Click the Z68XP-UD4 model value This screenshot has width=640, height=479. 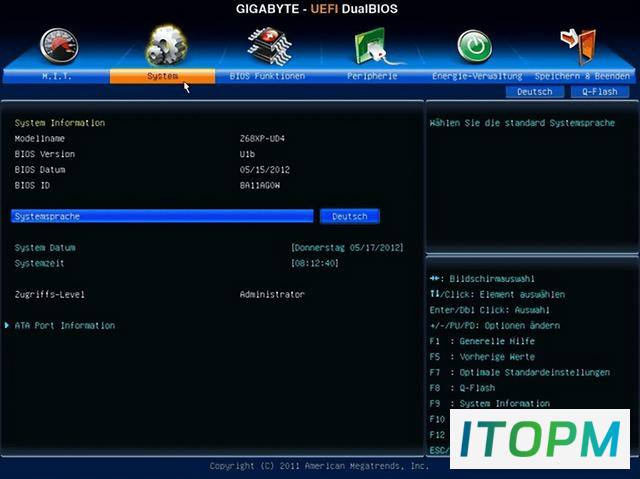(262, 138)
